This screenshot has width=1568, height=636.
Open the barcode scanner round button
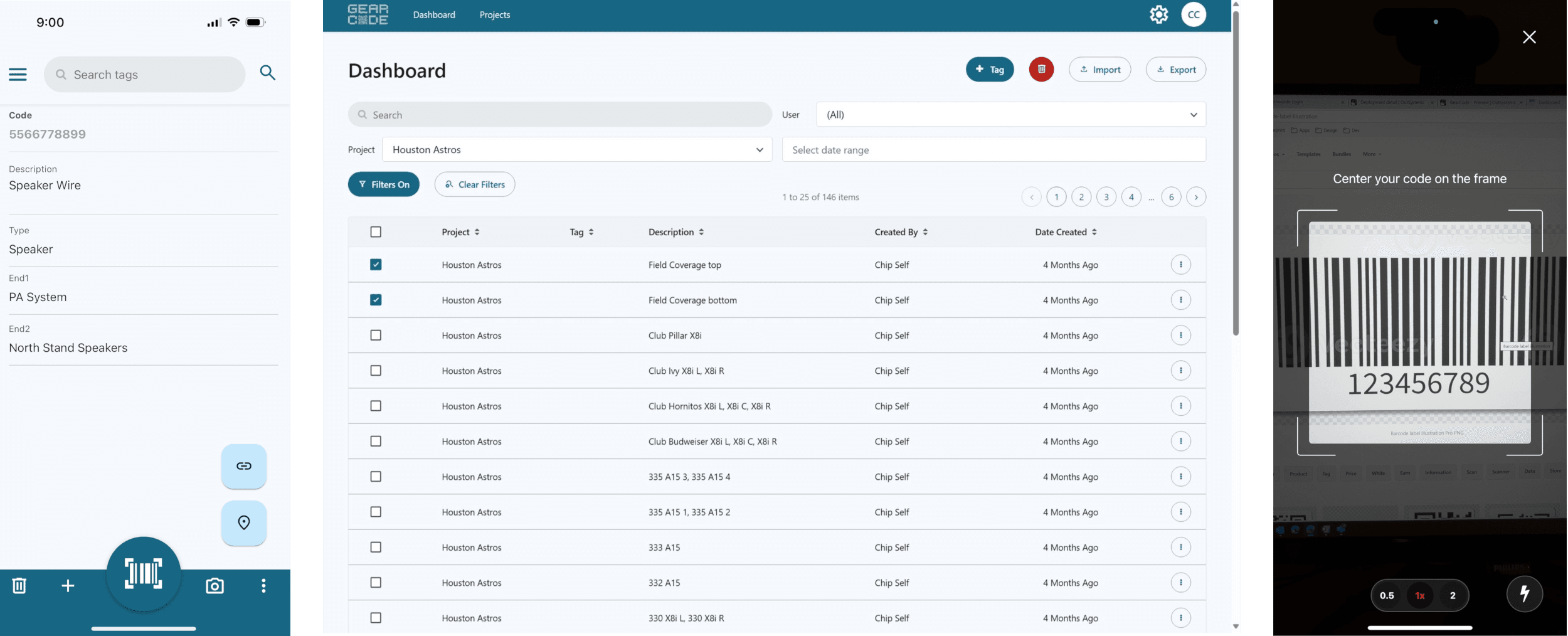[144, 573]
